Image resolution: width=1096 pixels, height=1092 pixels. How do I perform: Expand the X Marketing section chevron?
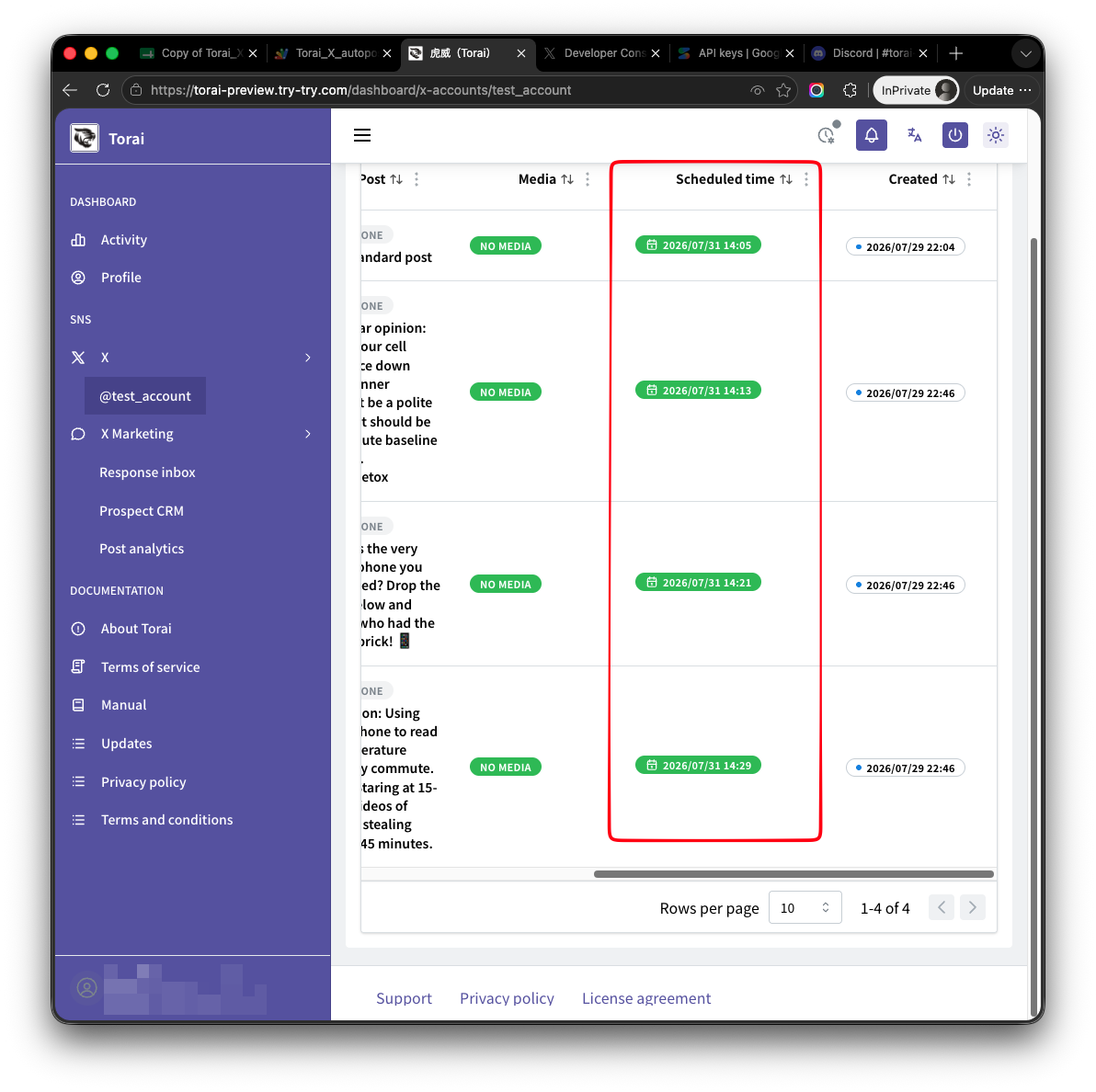307,434
